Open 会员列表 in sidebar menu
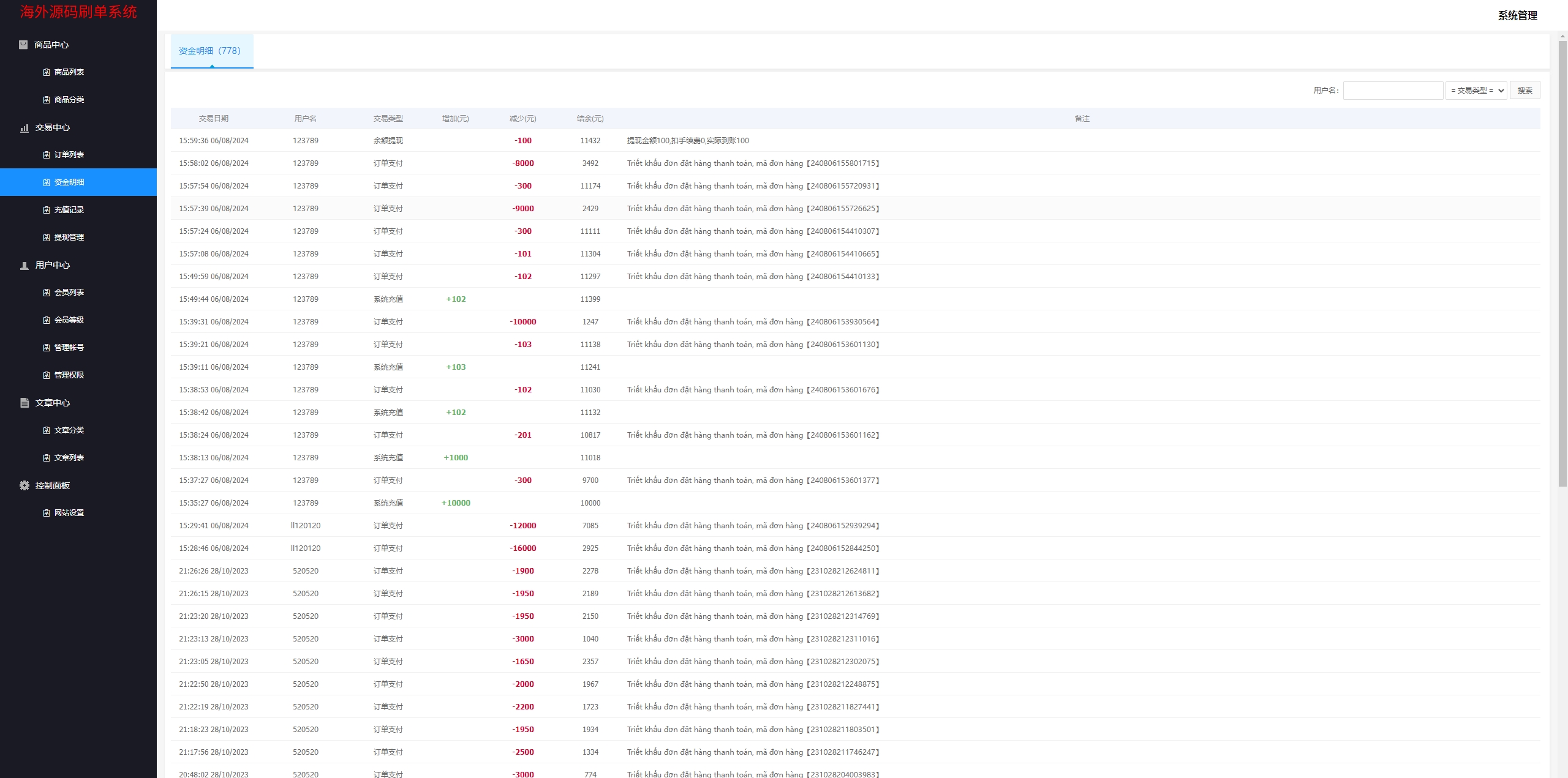The image size is (1568, 778). coord(69,293)
